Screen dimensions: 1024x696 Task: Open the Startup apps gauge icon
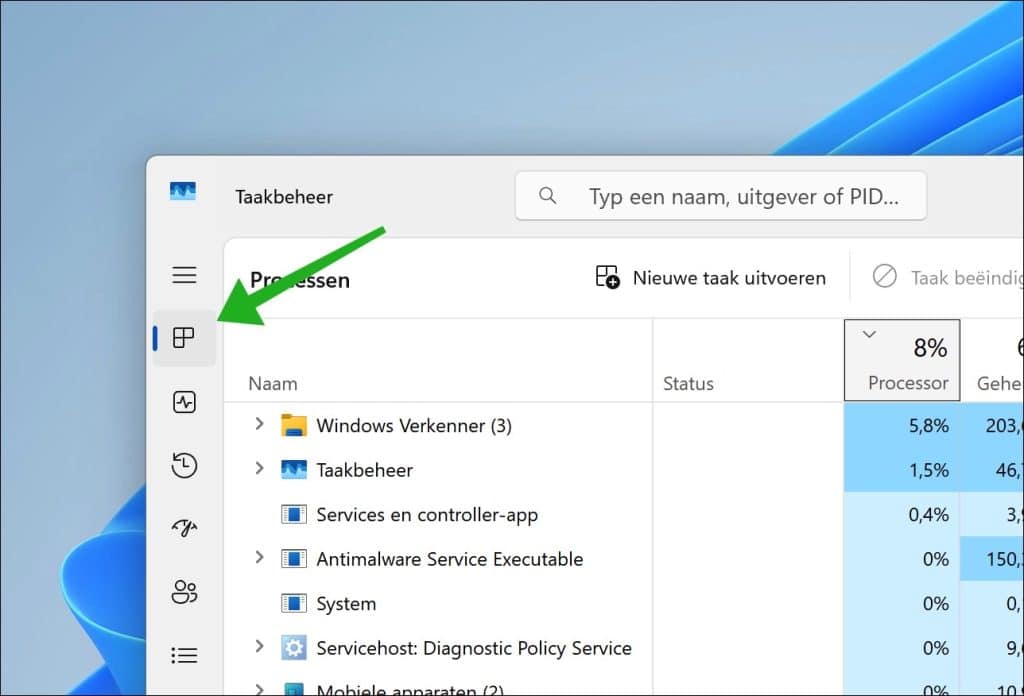tap(184, 528)
